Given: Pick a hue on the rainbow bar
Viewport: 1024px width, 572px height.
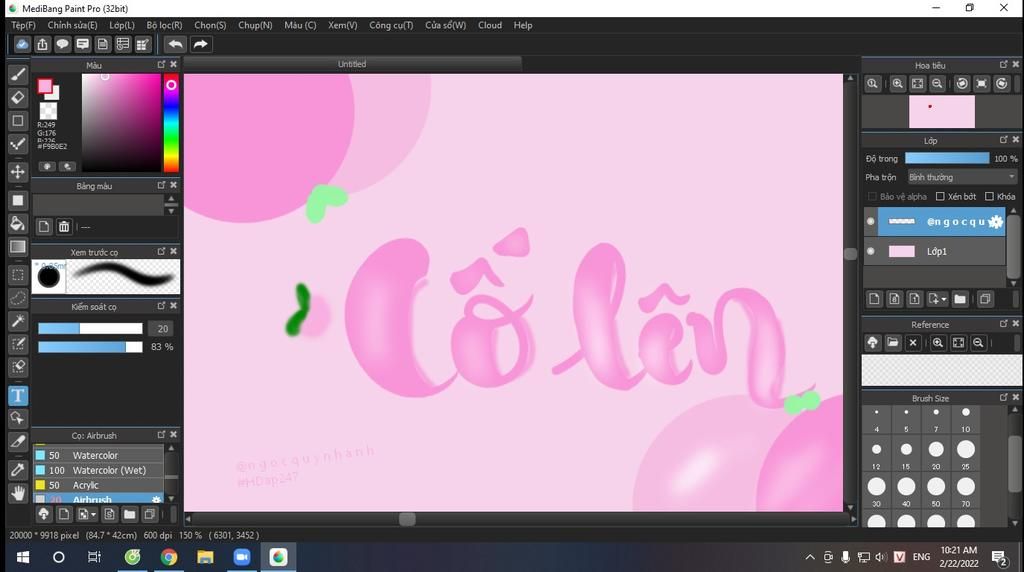Looking at the screenshot, I should pos(170,123).
